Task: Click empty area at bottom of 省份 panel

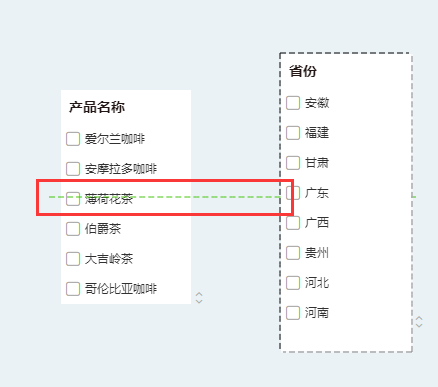Action: (x=346, y=336)
